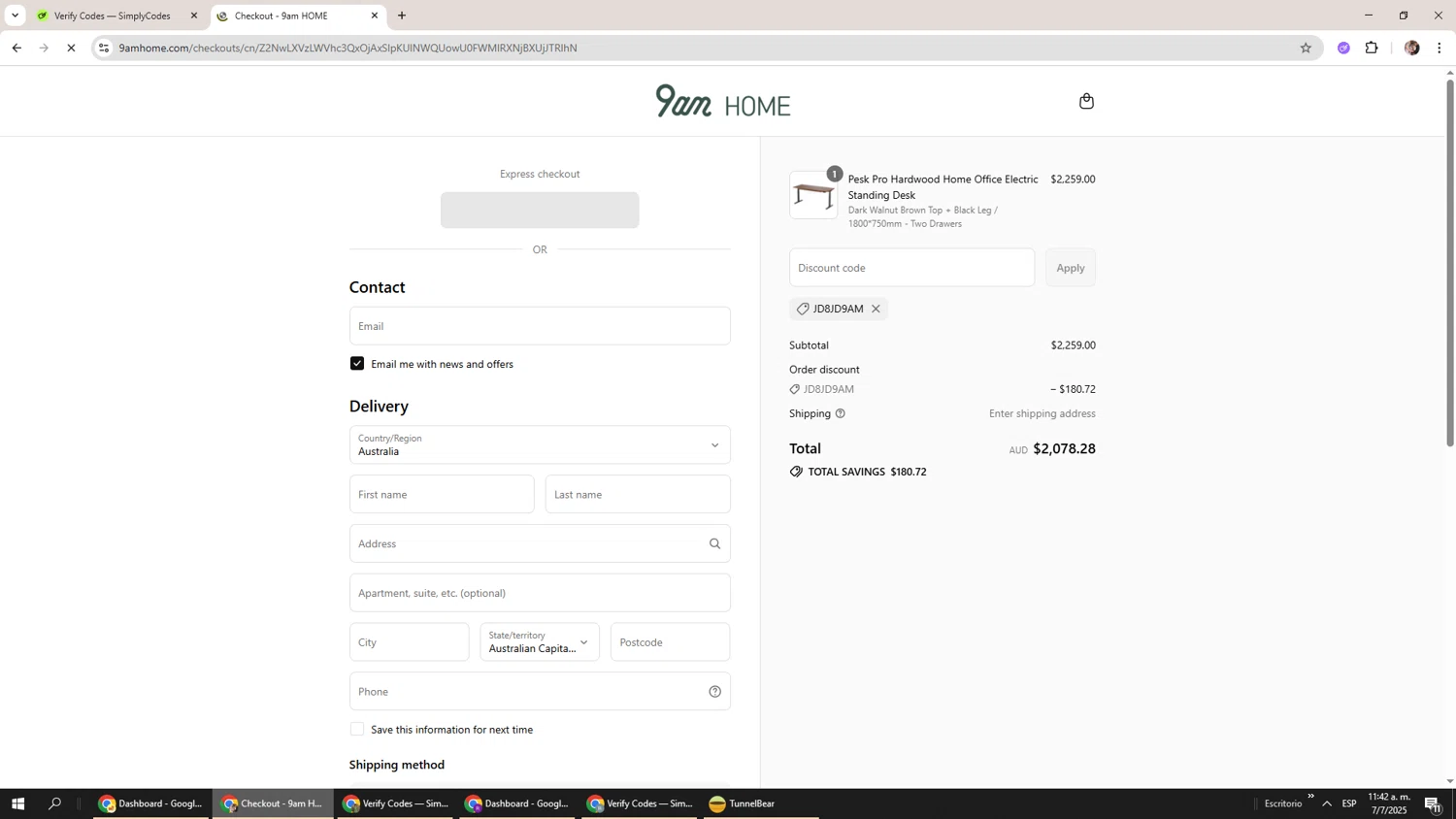
Task: Open the browser extensions puzzle icon
Action: click(1372, 48)
